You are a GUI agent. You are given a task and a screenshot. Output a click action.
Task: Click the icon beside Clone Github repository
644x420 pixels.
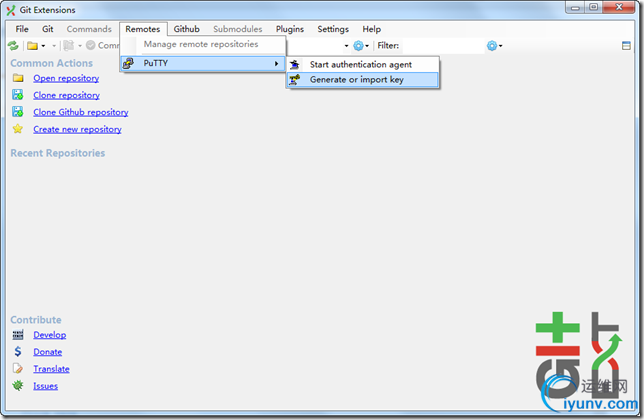tap(18, 112)
